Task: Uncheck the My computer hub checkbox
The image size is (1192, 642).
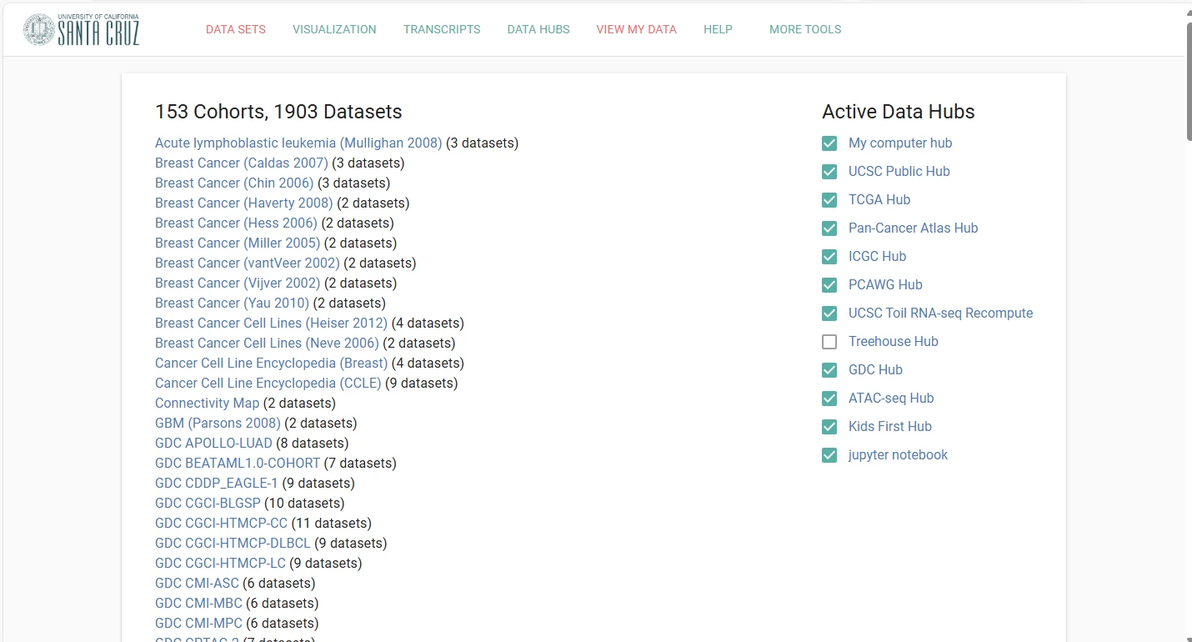Action: [829, 143]
